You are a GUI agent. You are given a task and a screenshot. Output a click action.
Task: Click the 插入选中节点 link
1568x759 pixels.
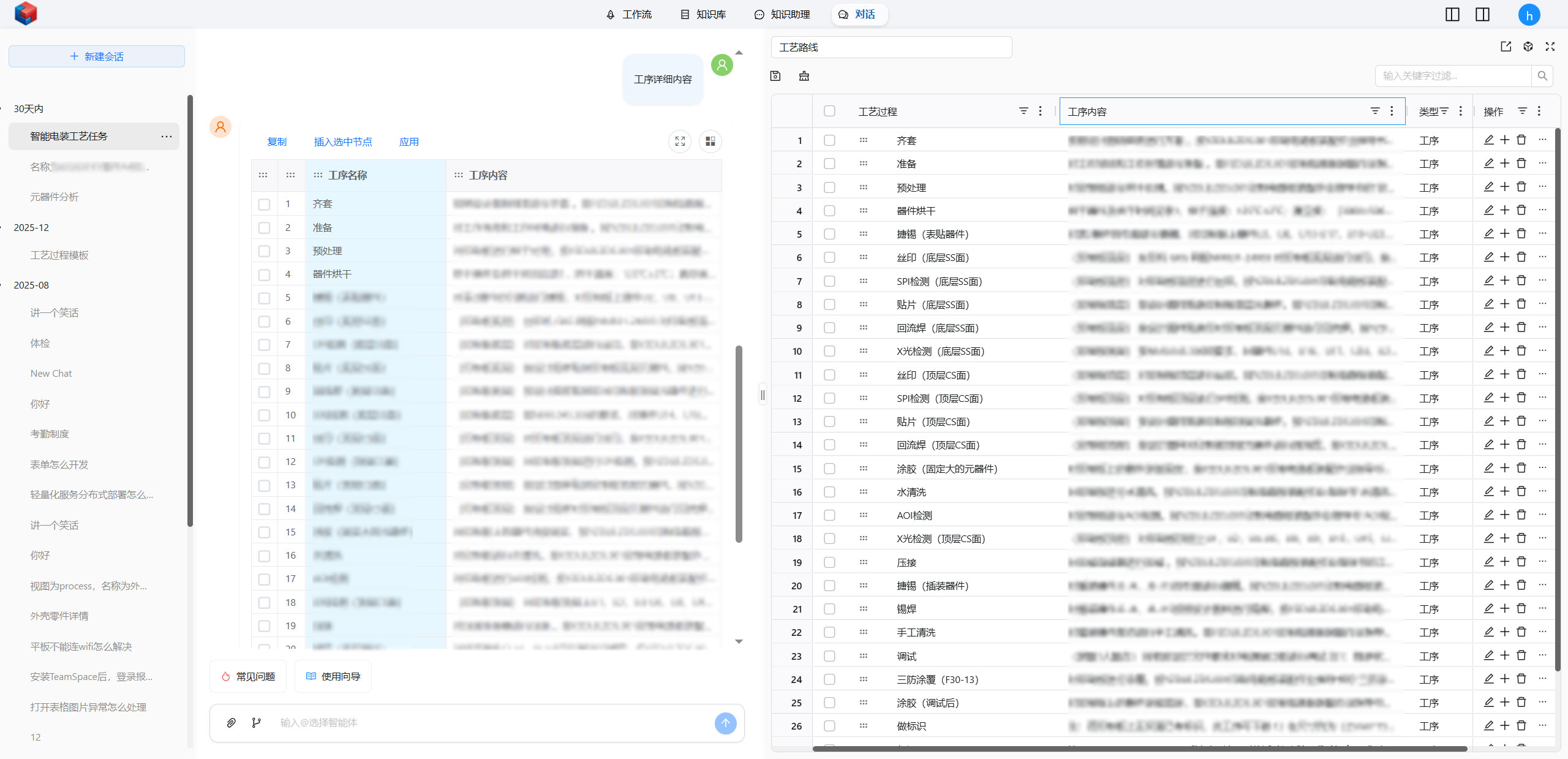pyautogui.click(x=342, y=142)
